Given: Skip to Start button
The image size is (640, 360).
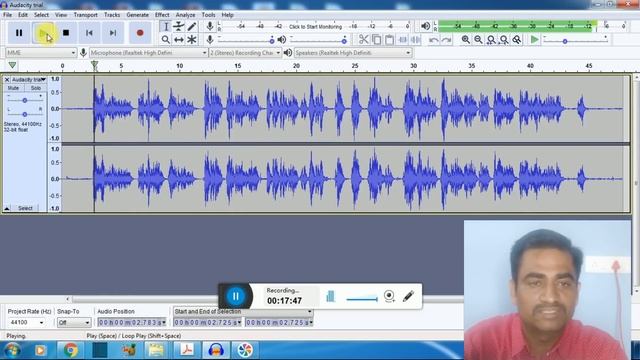Looking at the screenshot, I should pyautogui.click(x=89, y=33).
